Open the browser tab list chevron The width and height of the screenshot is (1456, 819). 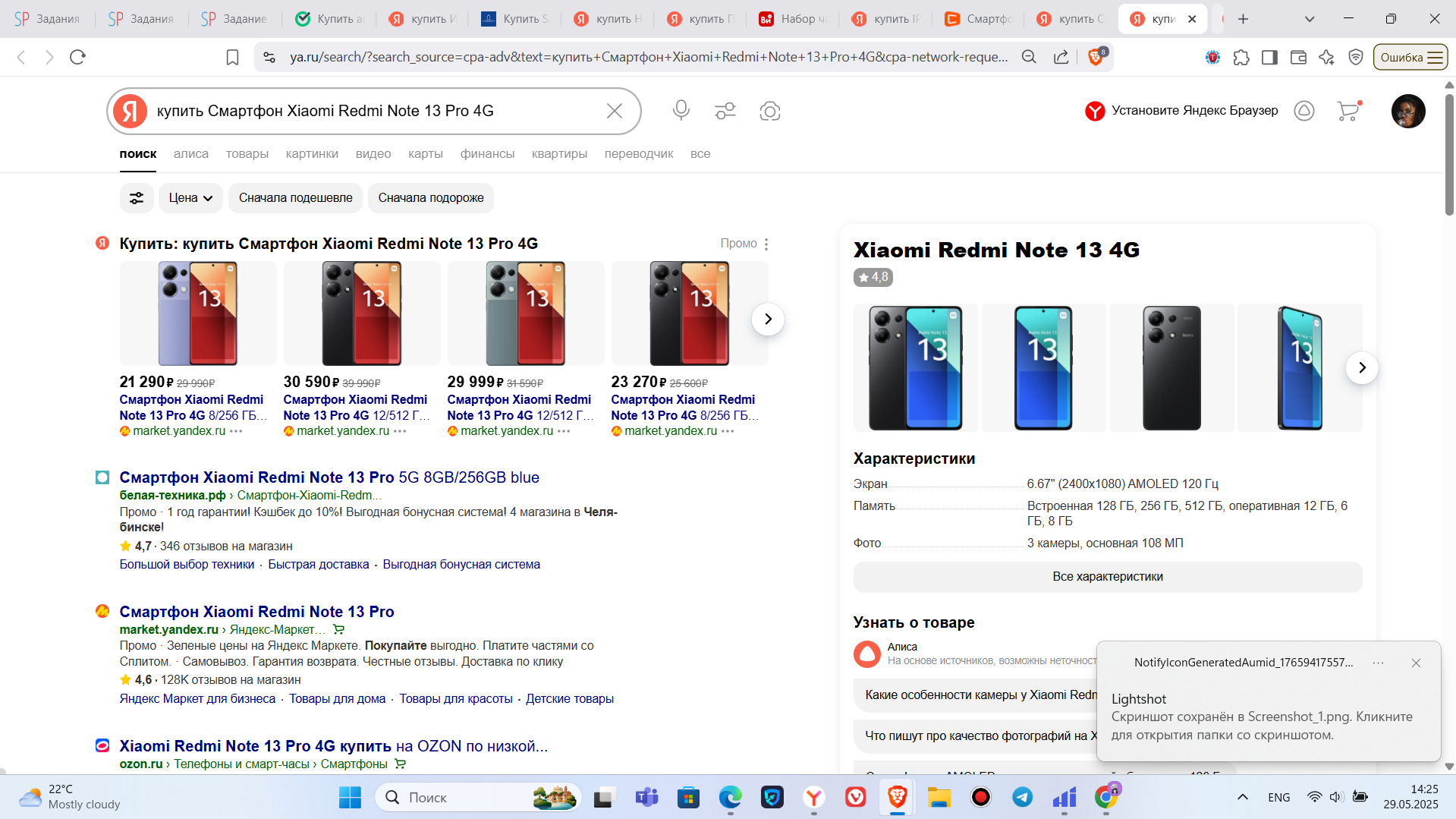click(x=1310, y=19)
